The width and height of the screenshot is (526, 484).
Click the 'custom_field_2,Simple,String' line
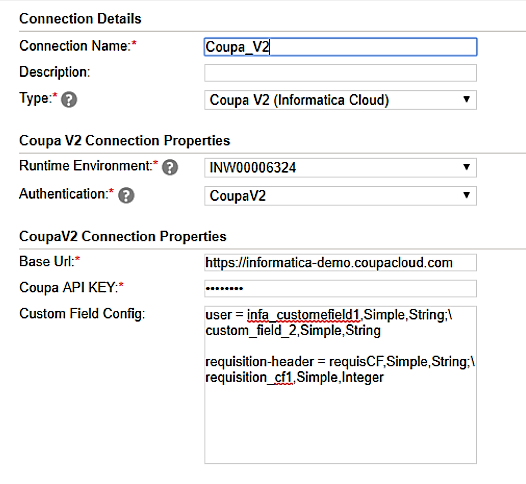click(293, 330)
